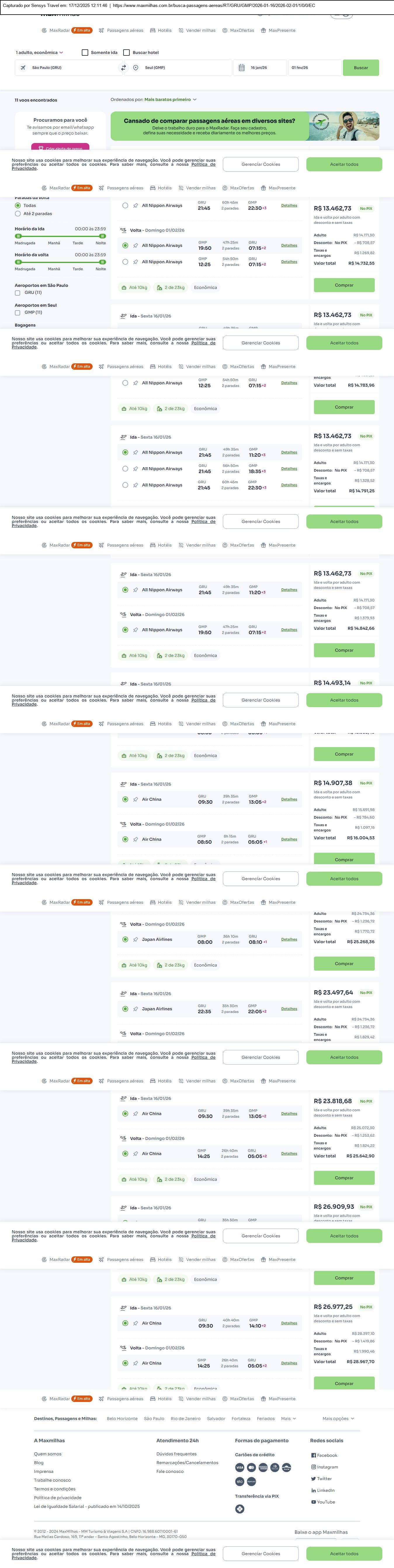Open the Facebook social link icon
The height and width of the screenshot is (1568, 394).
(314, 1455)
